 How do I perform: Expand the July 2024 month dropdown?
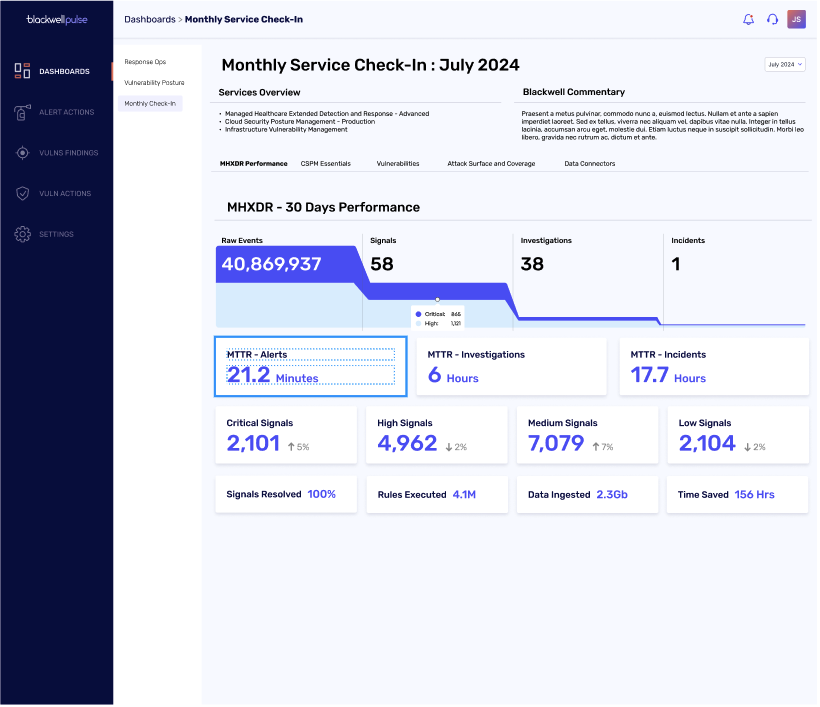pos(784,64)
